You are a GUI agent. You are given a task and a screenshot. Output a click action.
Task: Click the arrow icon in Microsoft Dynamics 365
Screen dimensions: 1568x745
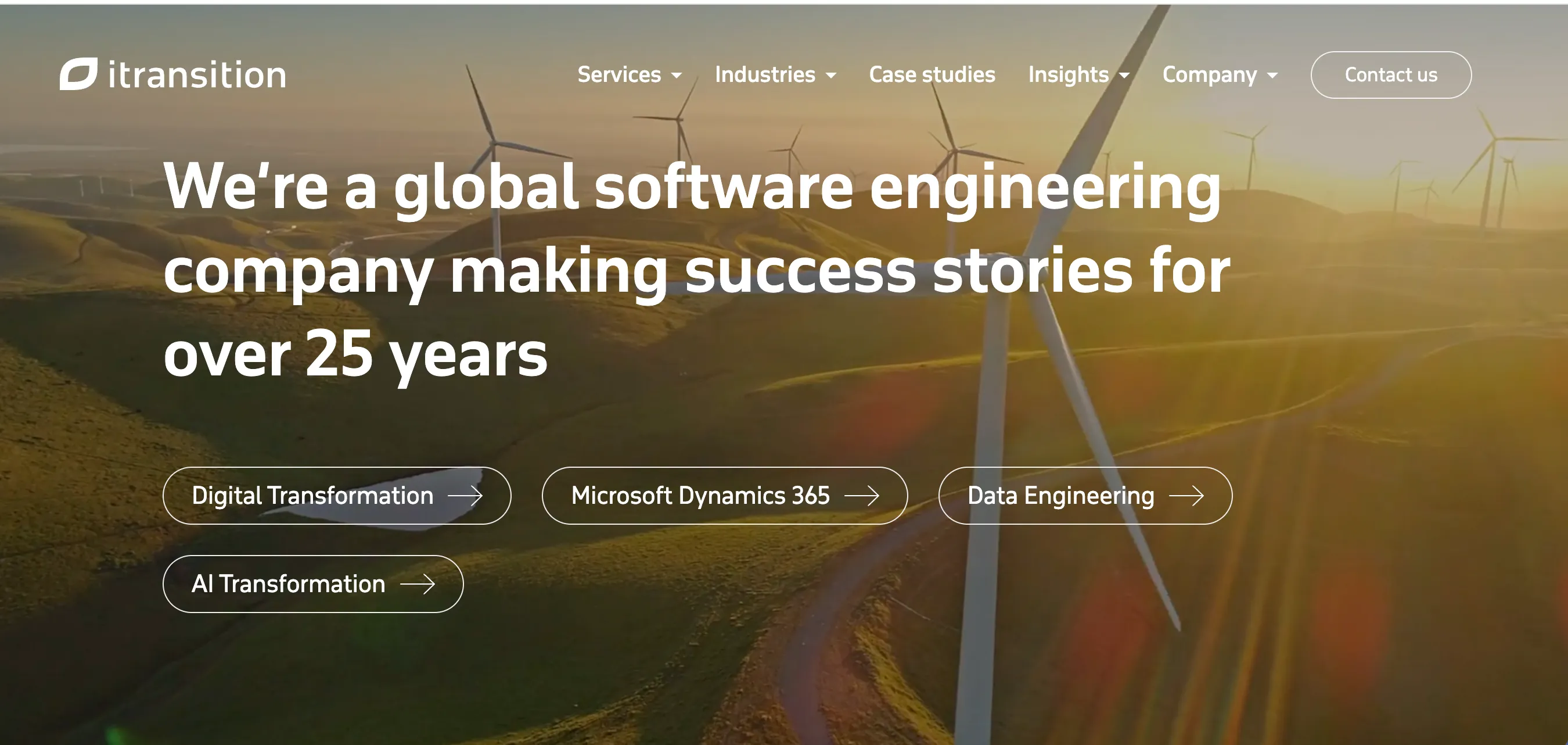pos(862,496)
